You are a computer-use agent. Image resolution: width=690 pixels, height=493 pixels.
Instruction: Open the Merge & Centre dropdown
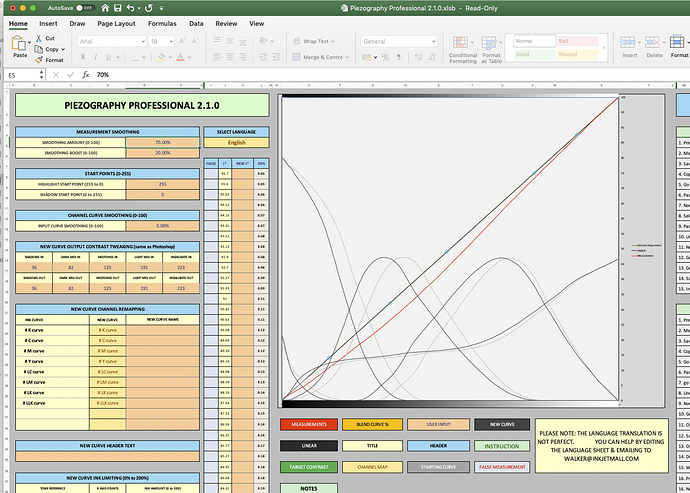coord(347,57)
